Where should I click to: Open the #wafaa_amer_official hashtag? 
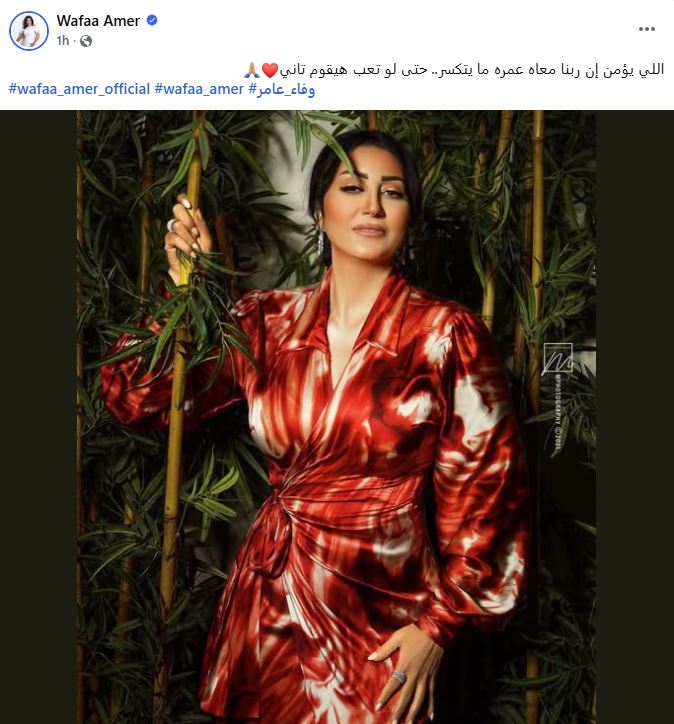(79, 89)
